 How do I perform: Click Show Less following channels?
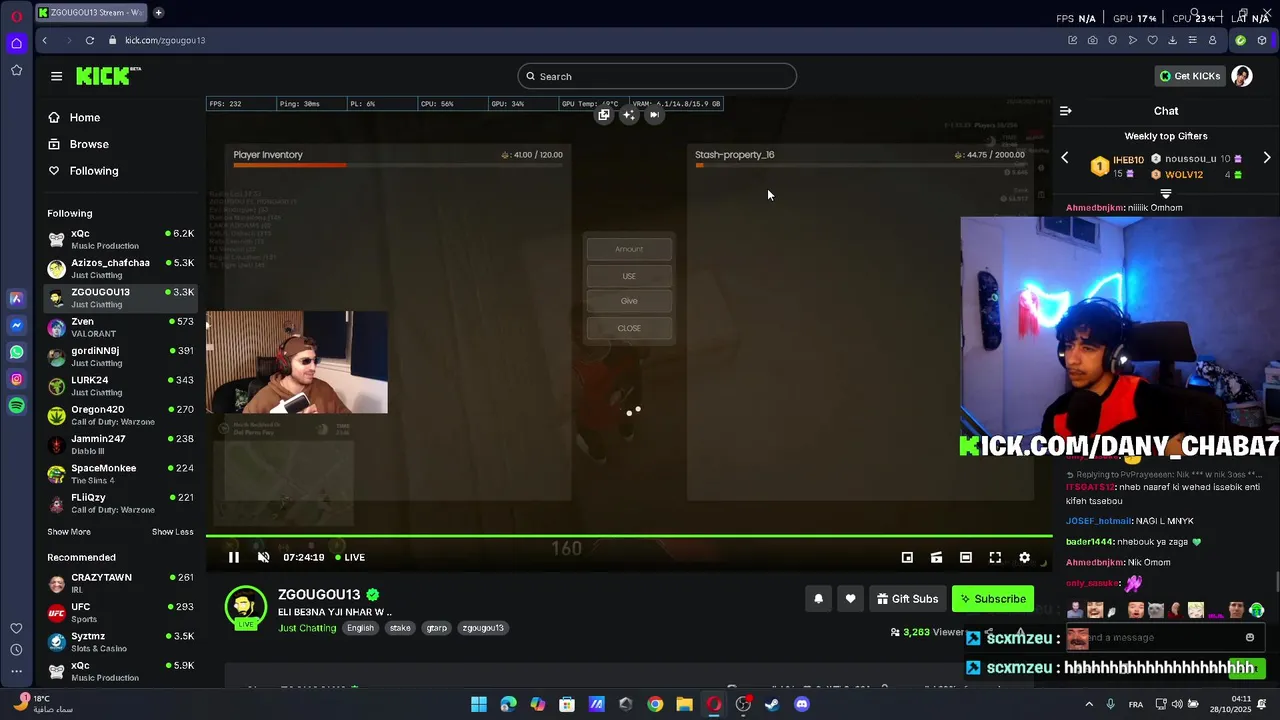click(x=173, y=532)
